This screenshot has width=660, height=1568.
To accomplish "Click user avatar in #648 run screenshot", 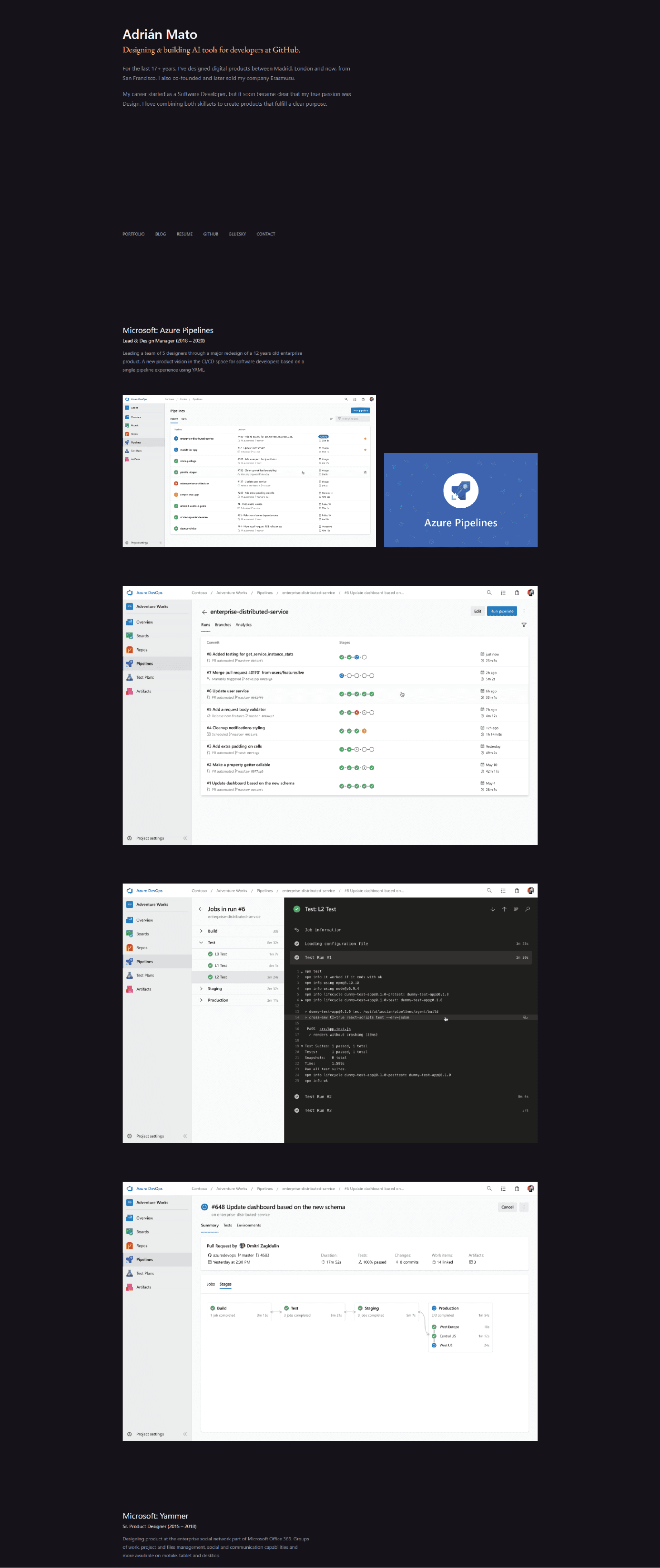I will click(531, 1188).
